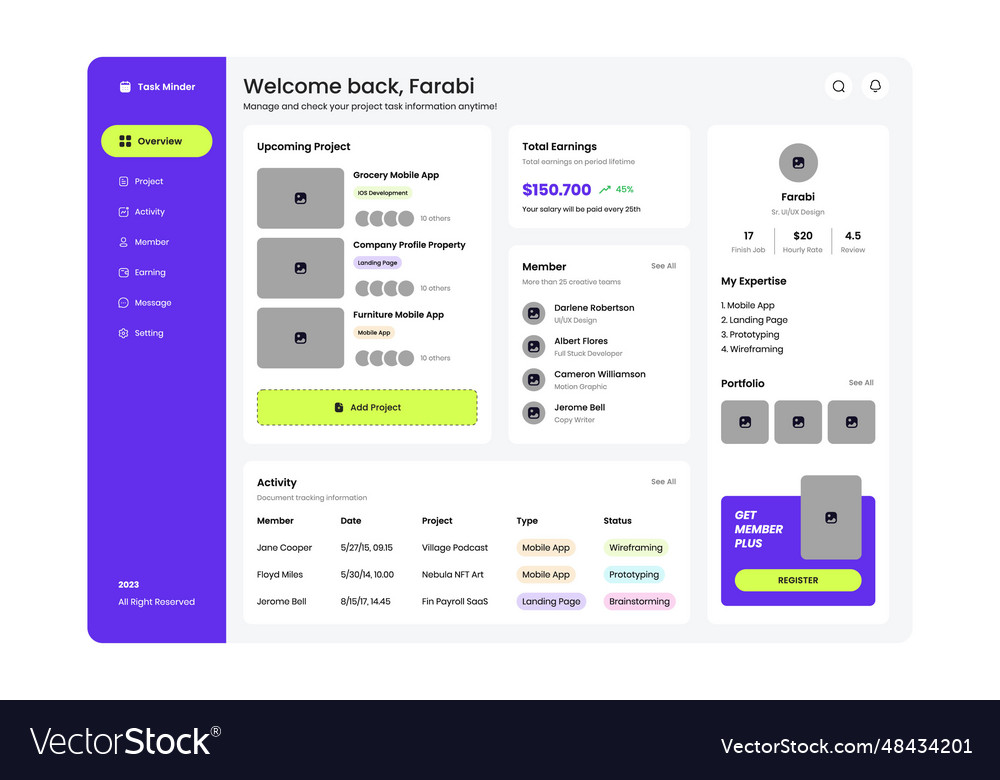The image size is (1000, 780).
Task: Click Farabi's profile avatar icon
Action: (x=798, y=163)
